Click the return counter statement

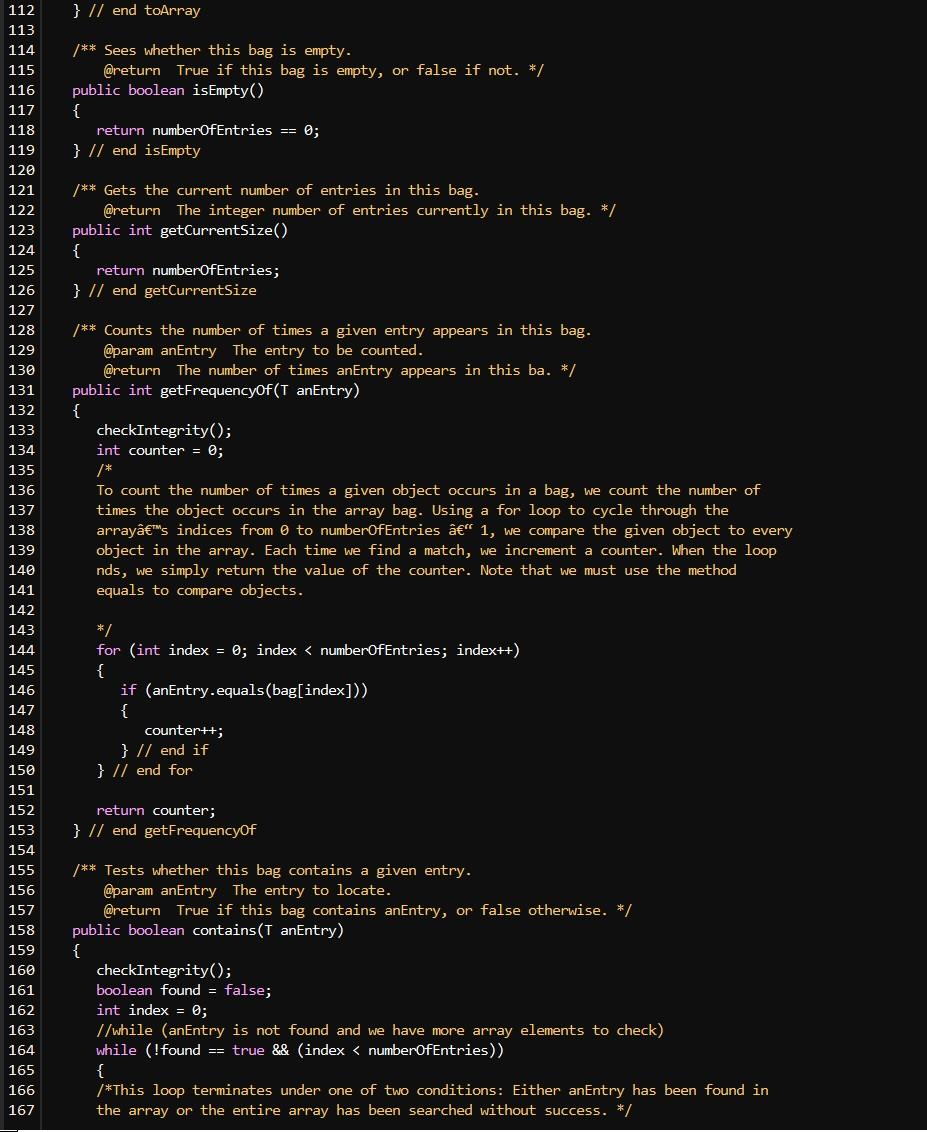[x=155, y=810]
